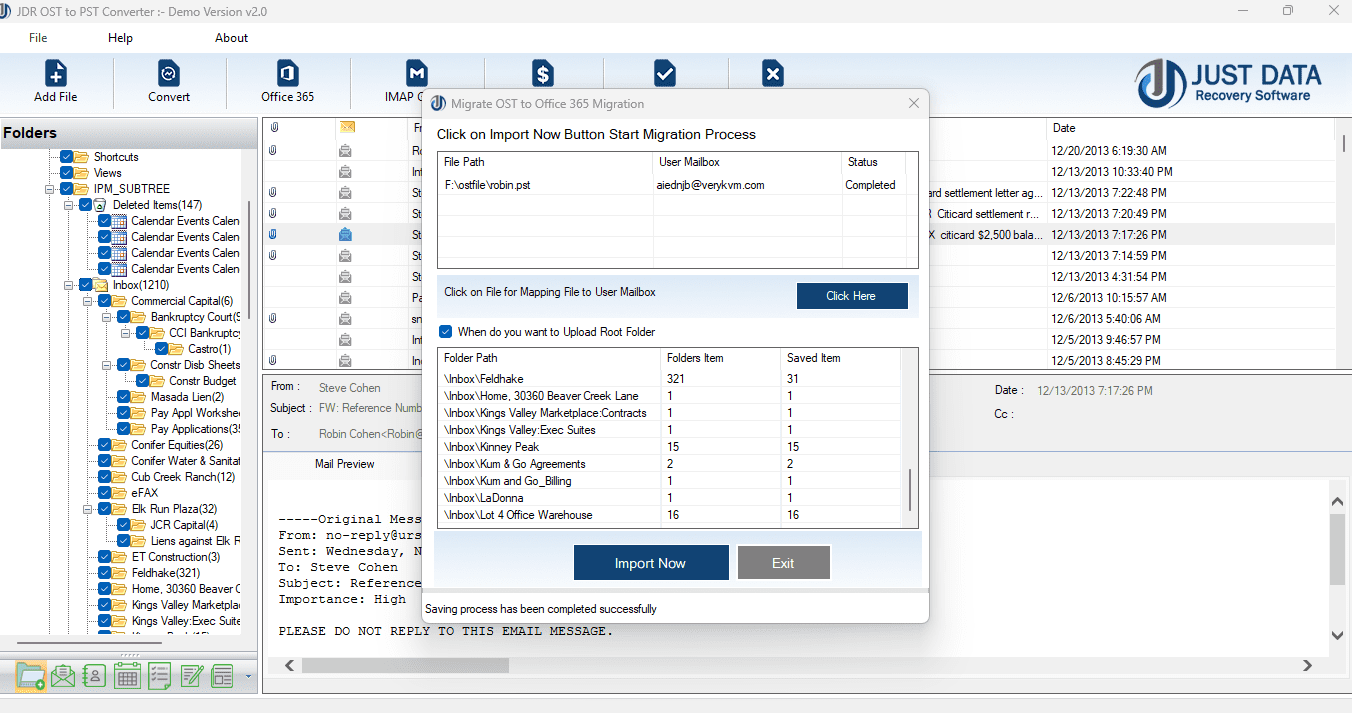Open the File menu
This screenshot has width=1352, height=713.
pyautogui.click(x=37, y=38)
